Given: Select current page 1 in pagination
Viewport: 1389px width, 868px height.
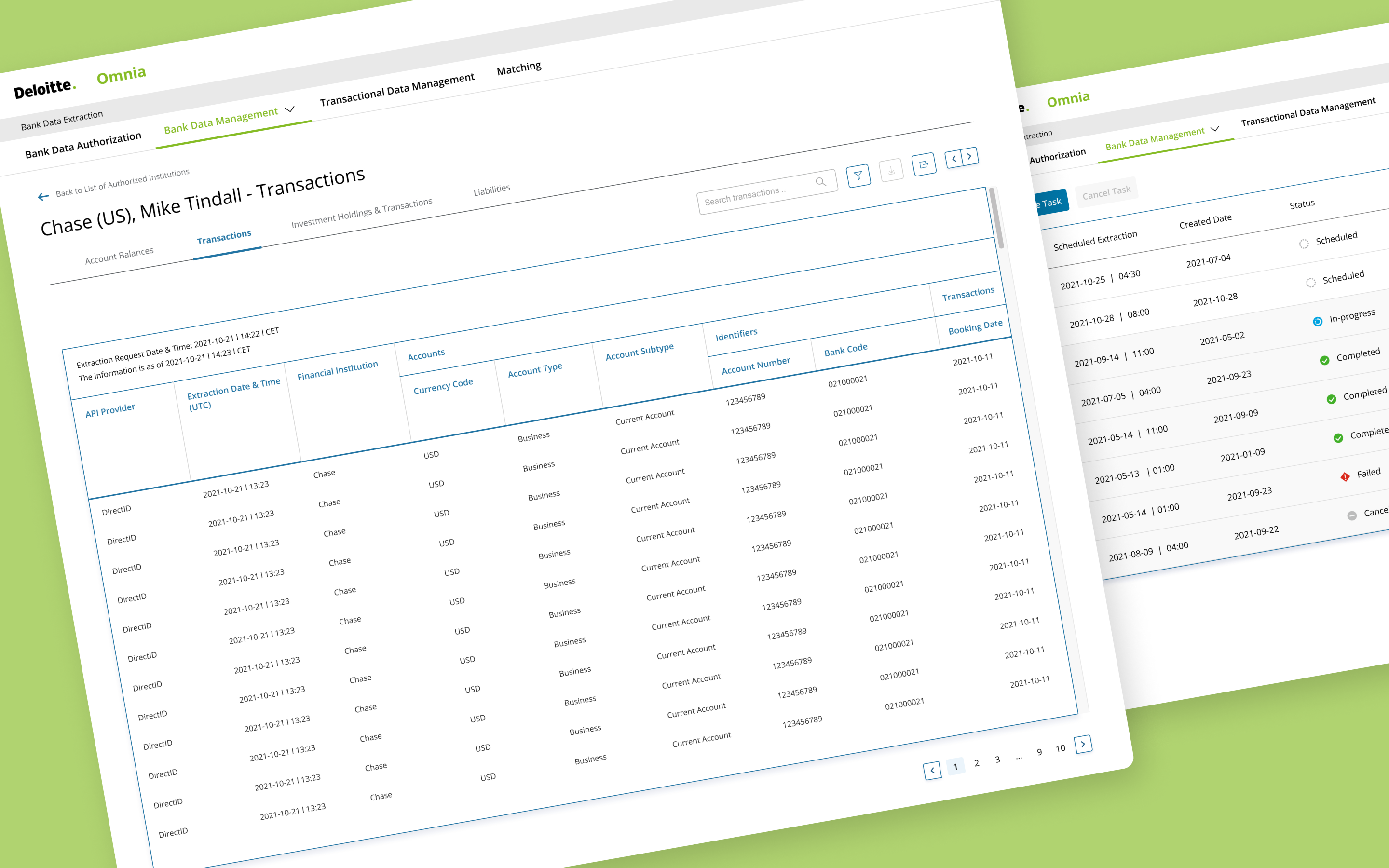Looking at the screenshot, I should (955, 766).
